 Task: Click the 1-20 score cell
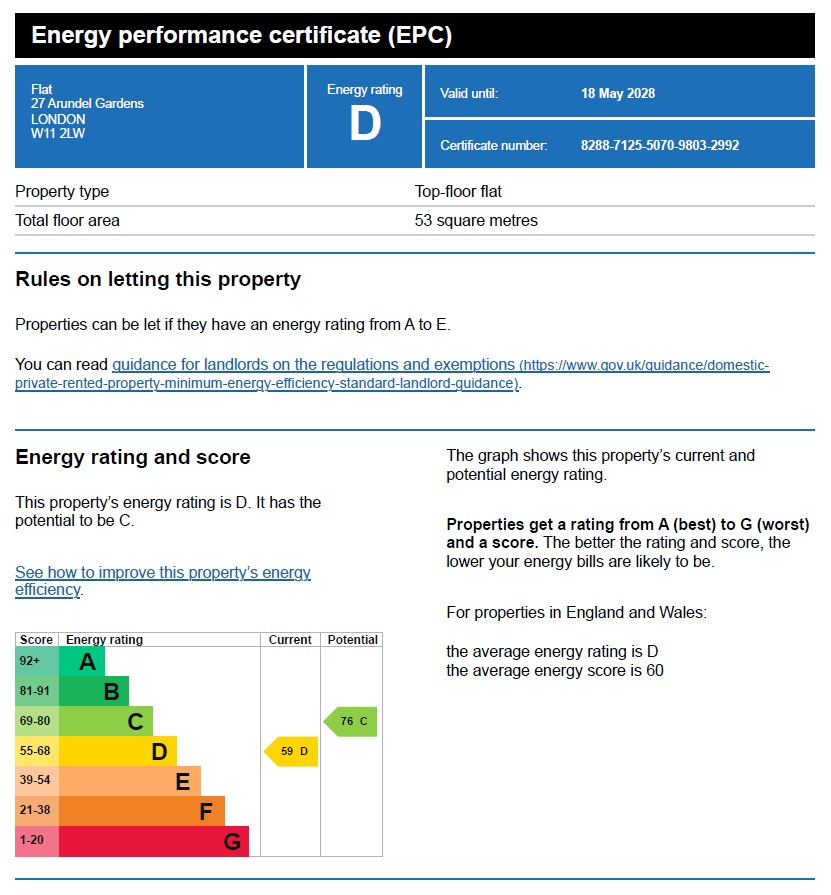[37, 841]
